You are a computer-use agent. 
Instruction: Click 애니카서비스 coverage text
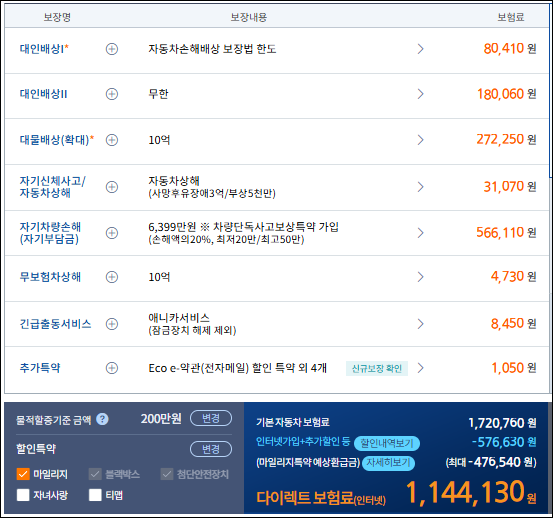pyautogui.click(x=179, y=318)
